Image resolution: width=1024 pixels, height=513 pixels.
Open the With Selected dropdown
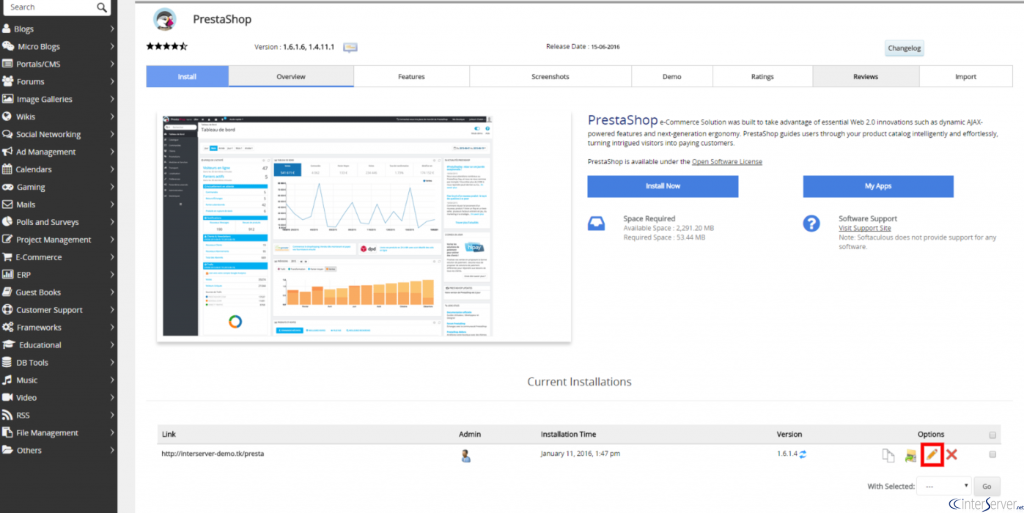[944, 486]
